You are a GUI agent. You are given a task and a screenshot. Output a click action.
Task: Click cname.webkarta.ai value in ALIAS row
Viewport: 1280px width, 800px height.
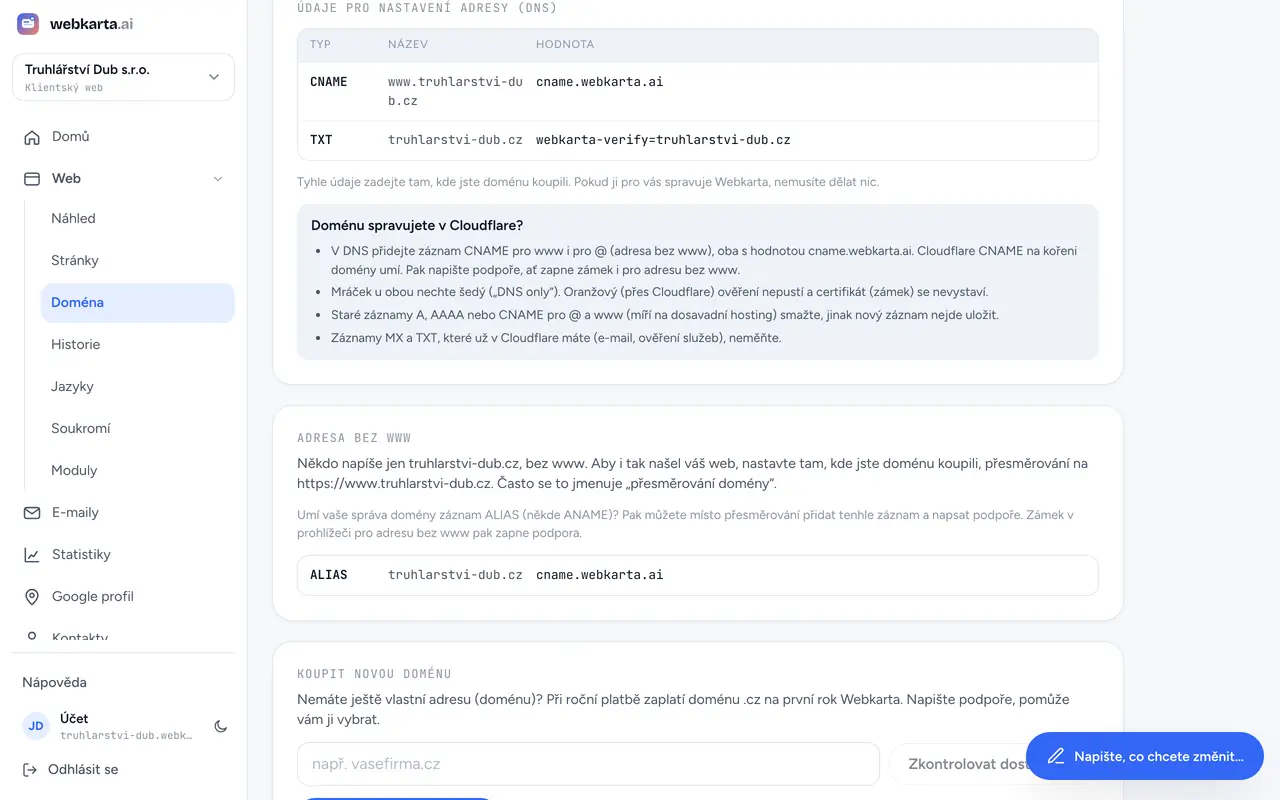599,575
